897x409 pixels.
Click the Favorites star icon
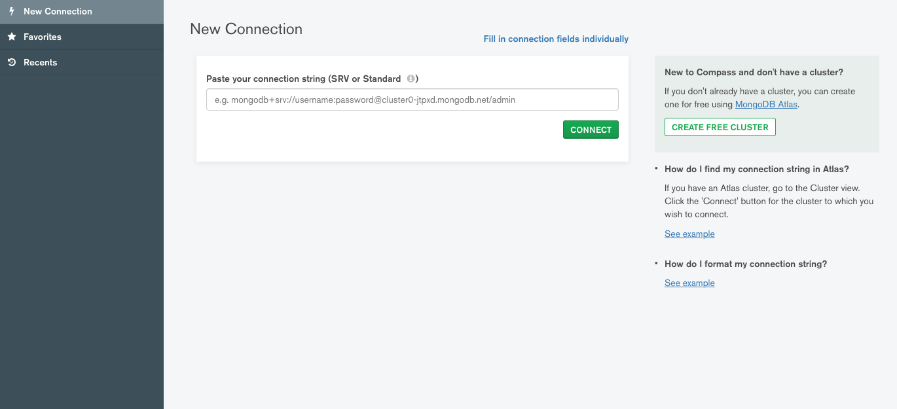[11, 37]
